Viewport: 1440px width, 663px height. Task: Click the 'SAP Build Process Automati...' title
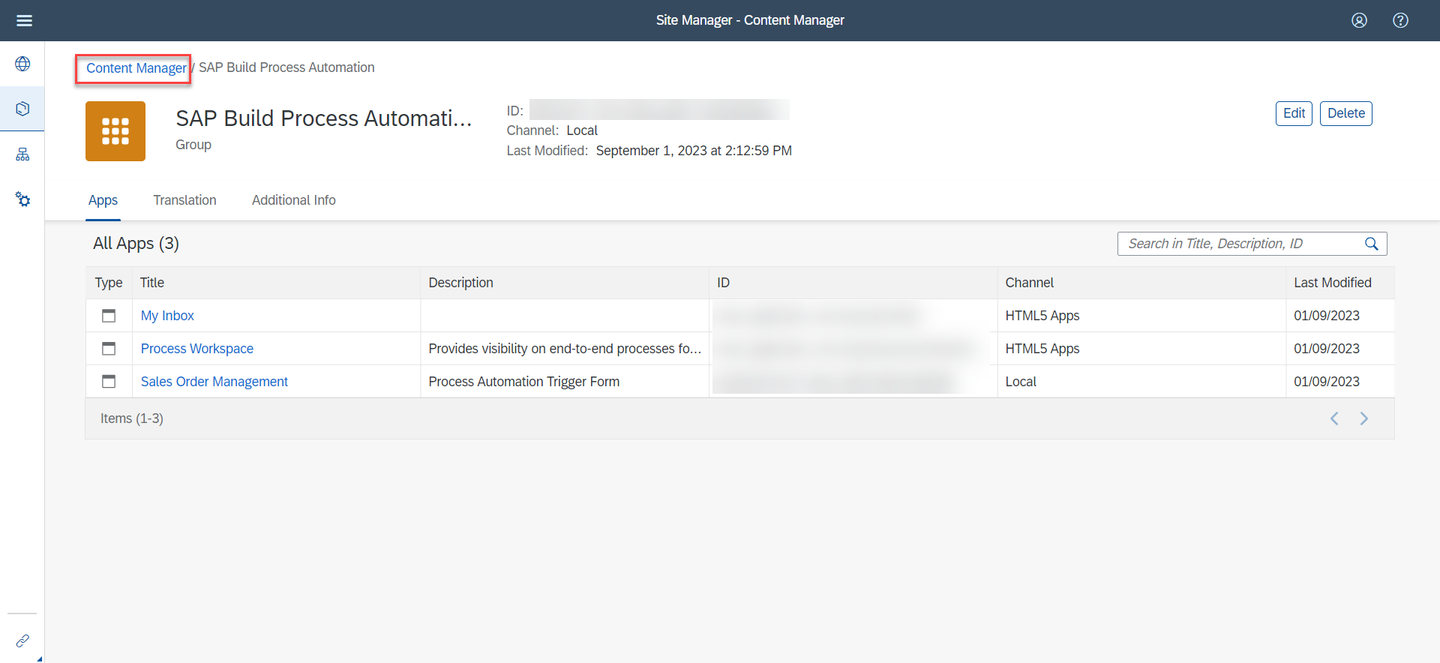point(324,118)
